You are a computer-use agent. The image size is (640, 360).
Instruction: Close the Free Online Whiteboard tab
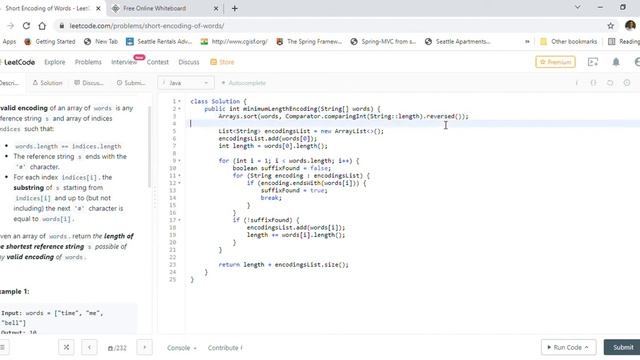pyautogui.click(x=216, y=8)
